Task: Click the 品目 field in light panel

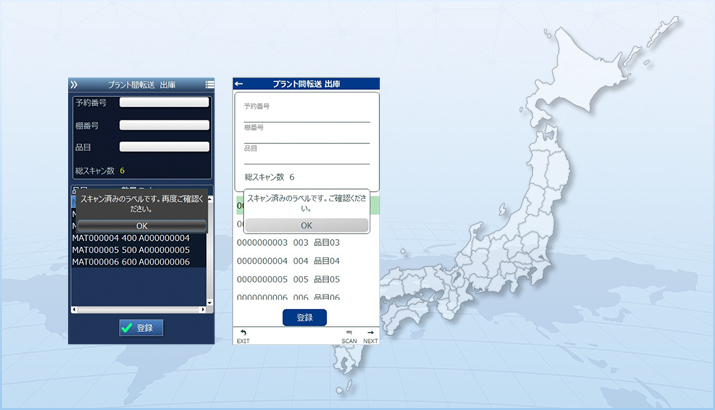Action: [306, 158]
